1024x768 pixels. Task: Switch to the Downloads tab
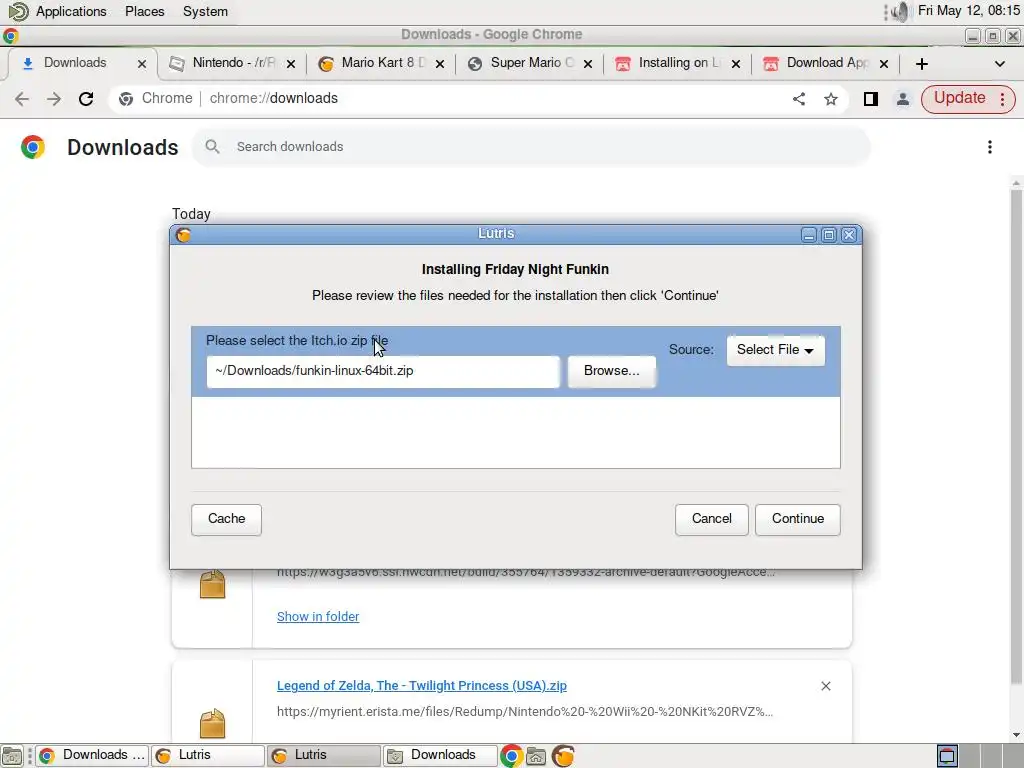click(x=74, y=63)
